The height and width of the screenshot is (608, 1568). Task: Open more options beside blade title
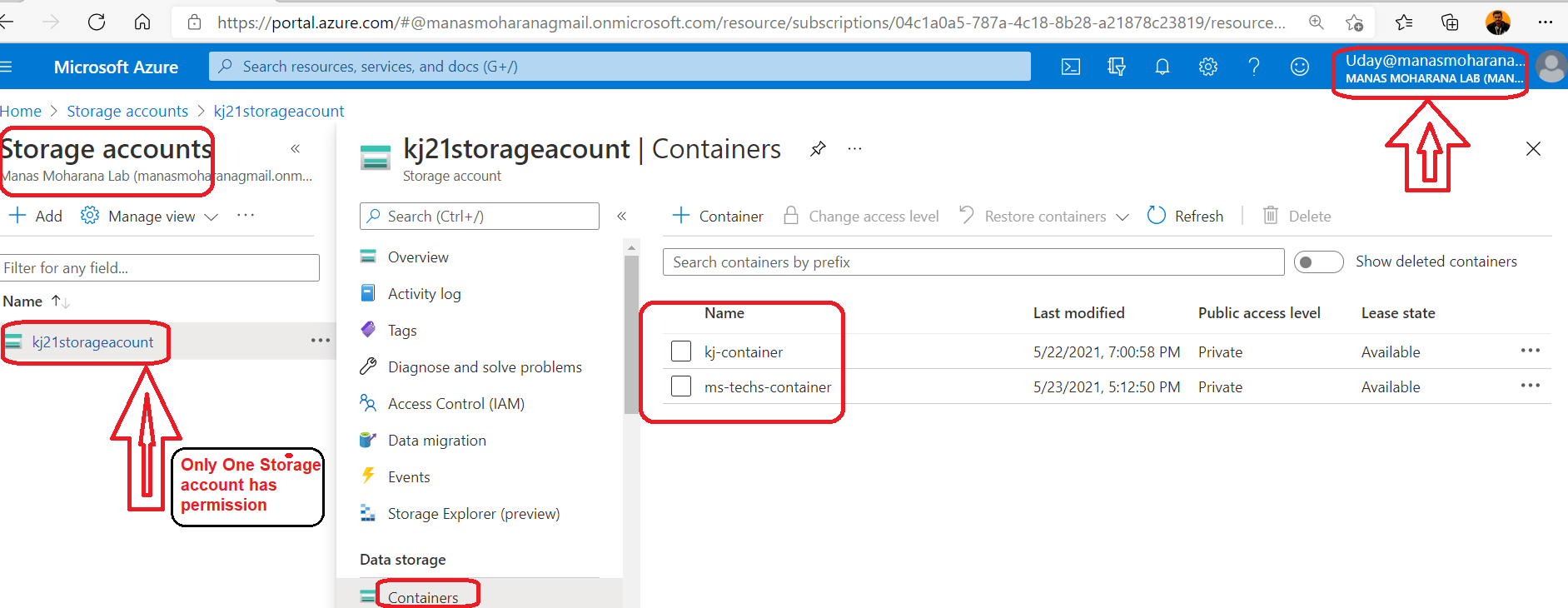[855, 149]
